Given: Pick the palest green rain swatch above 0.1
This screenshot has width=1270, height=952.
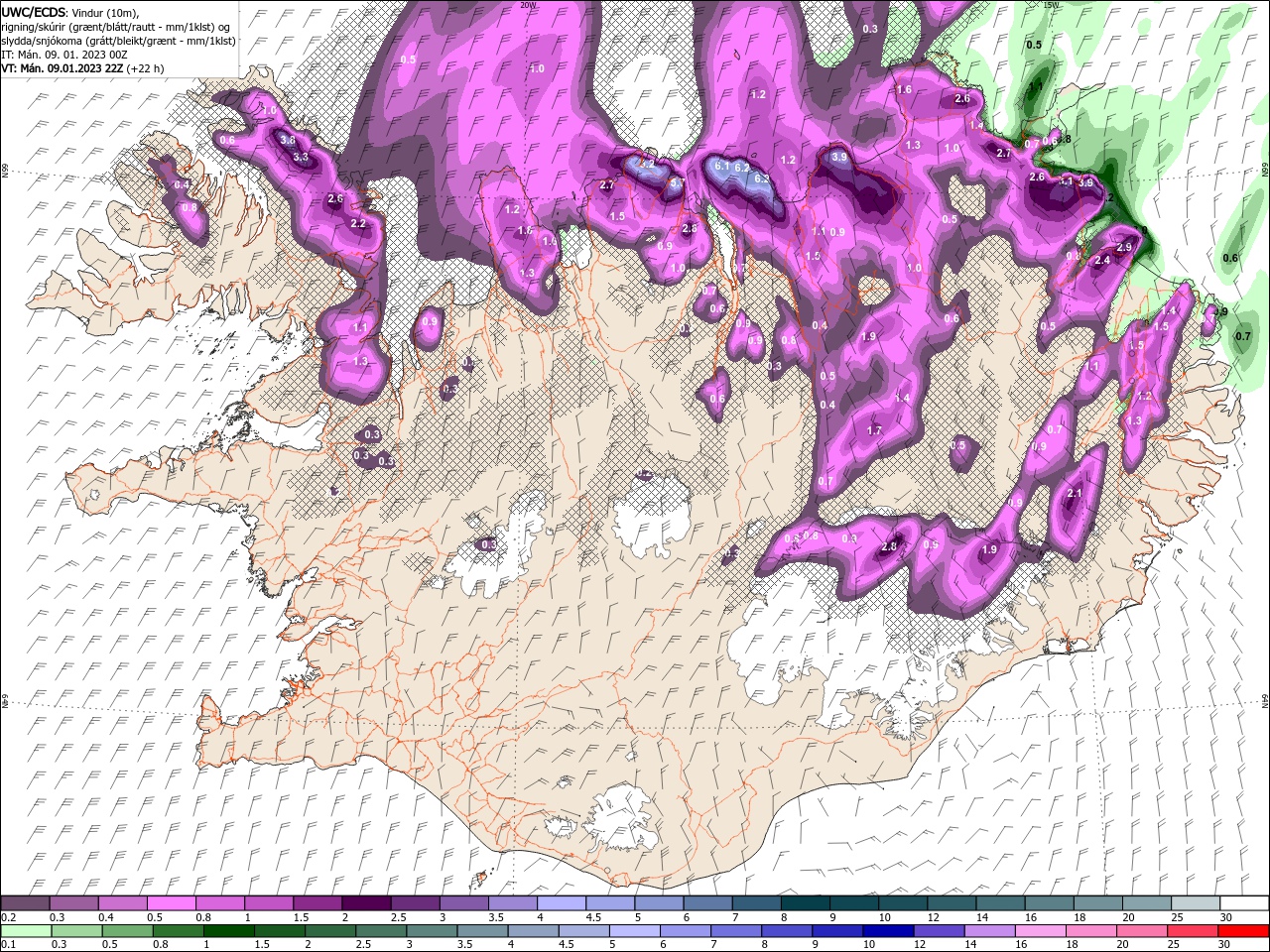Looking at the screenshot, I should (x=25, y=931).
